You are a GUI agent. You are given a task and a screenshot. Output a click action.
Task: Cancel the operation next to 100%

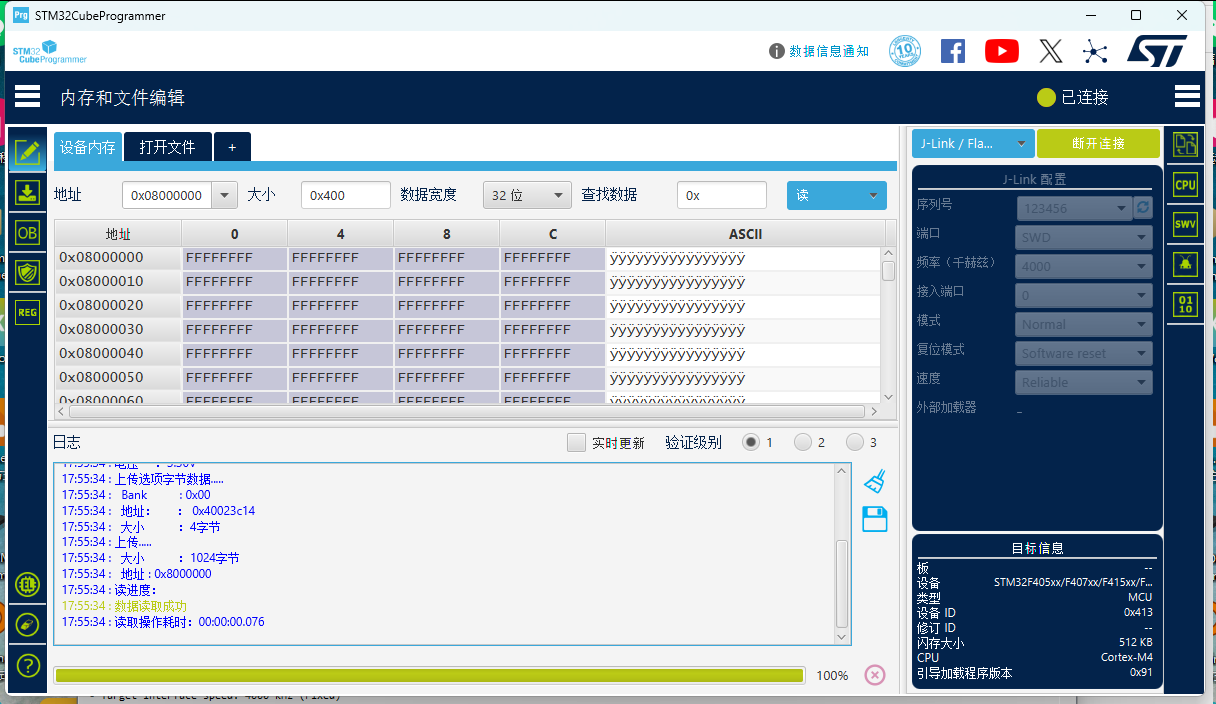click(x=875, y=675)
